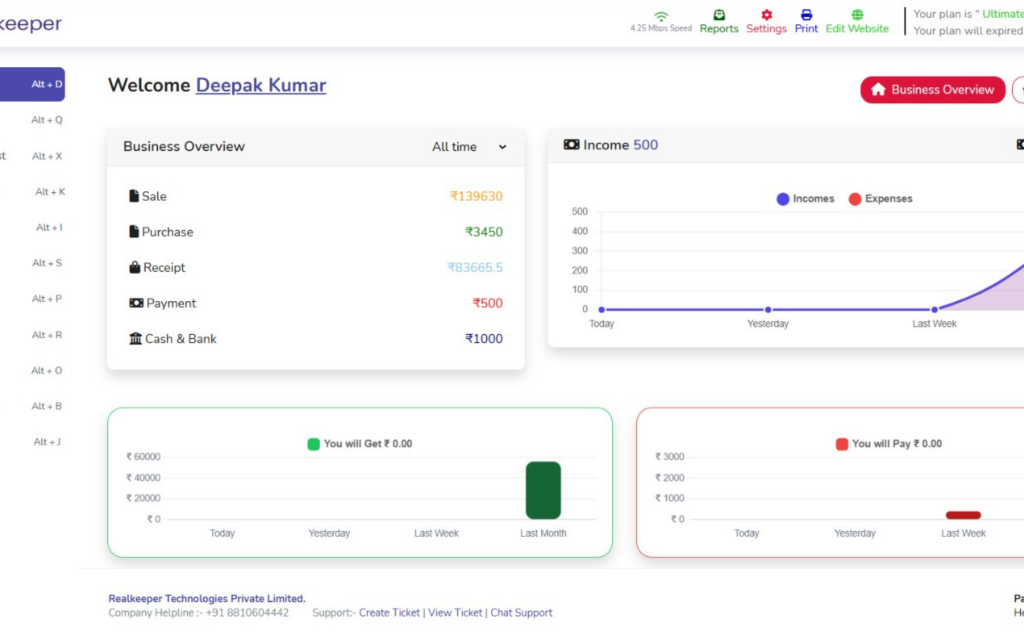Select the Alt + R sidebar item
The width and height of the screenshot is (1024, 640).
46,334
